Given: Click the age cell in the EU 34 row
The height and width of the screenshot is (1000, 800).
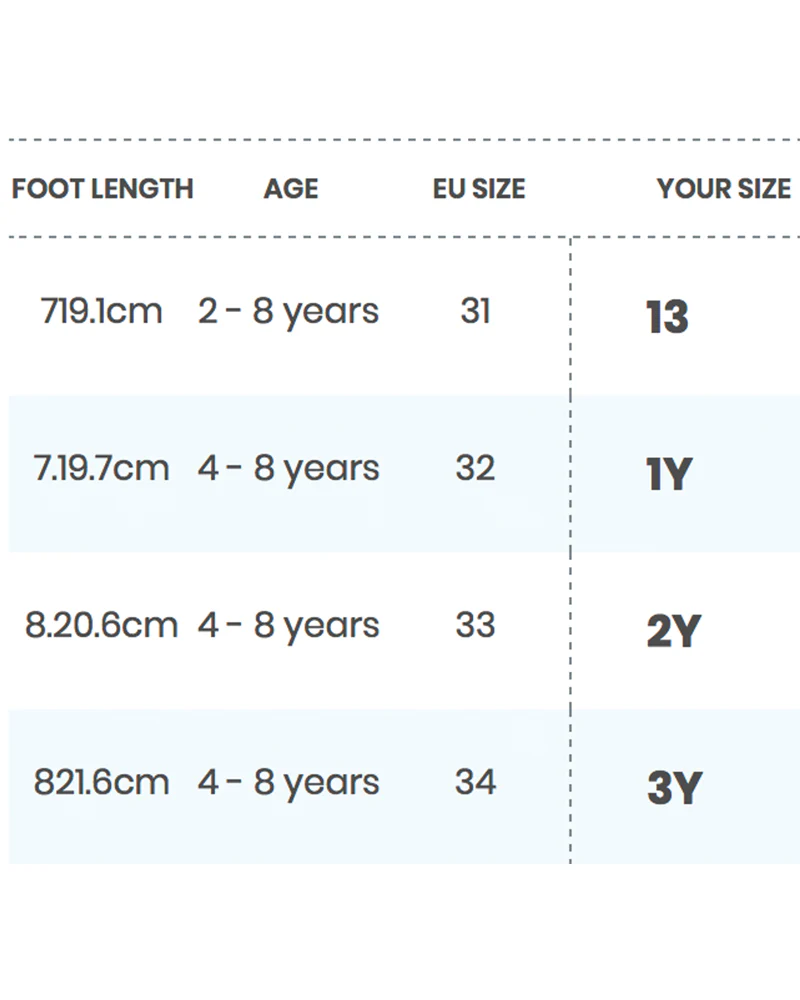Looking at the screenshot, I should [x=288, y=783].
